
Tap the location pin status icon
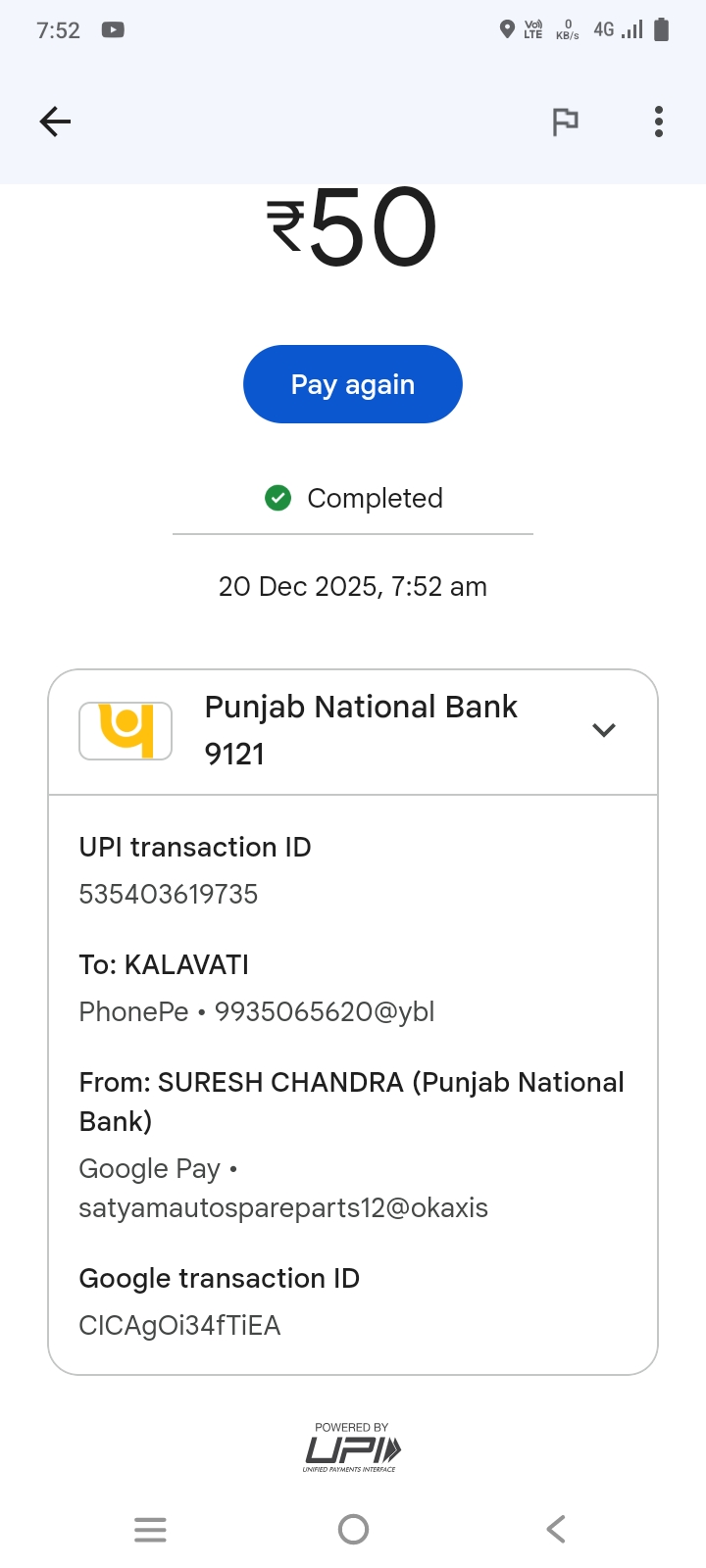[x=507, y=29]
